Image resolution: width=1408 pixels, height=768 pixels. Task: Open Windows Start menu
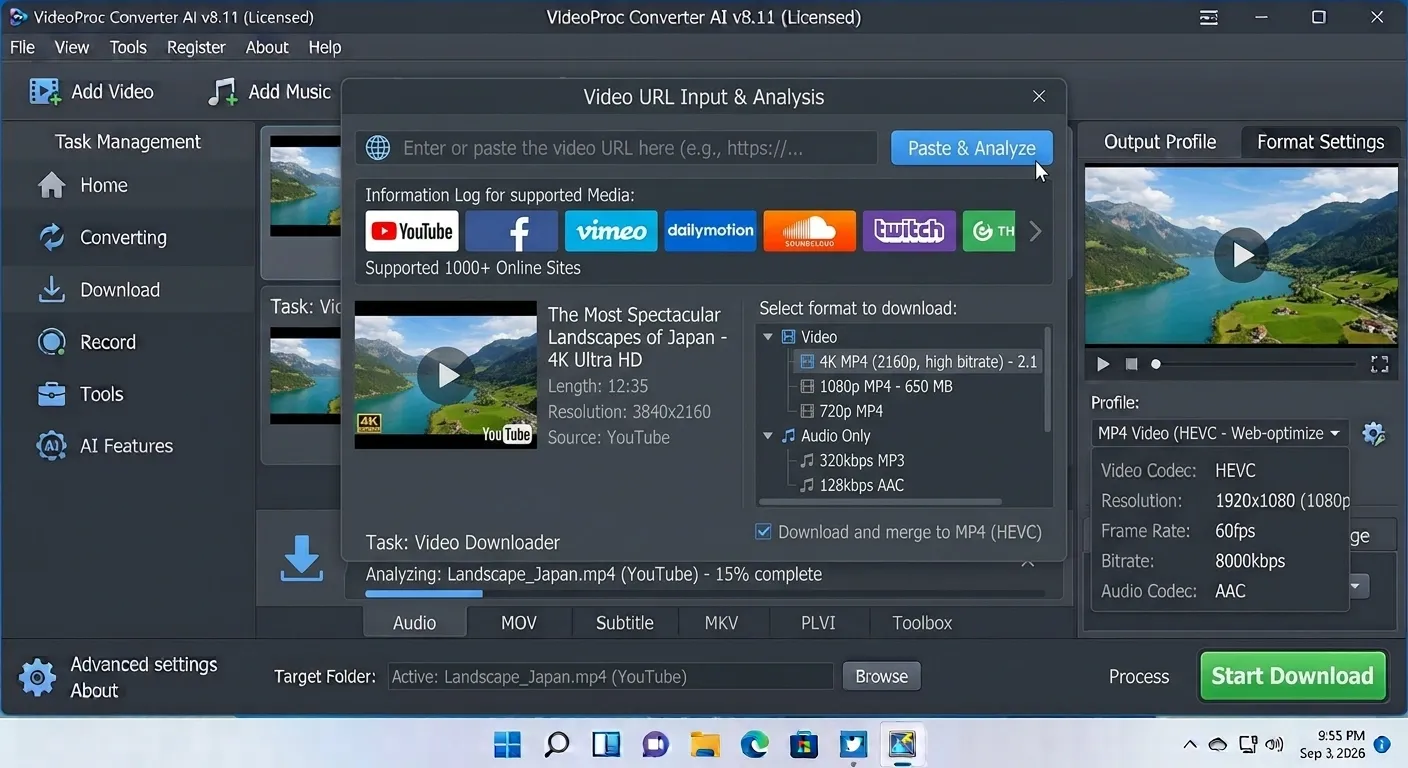point(507,744)
